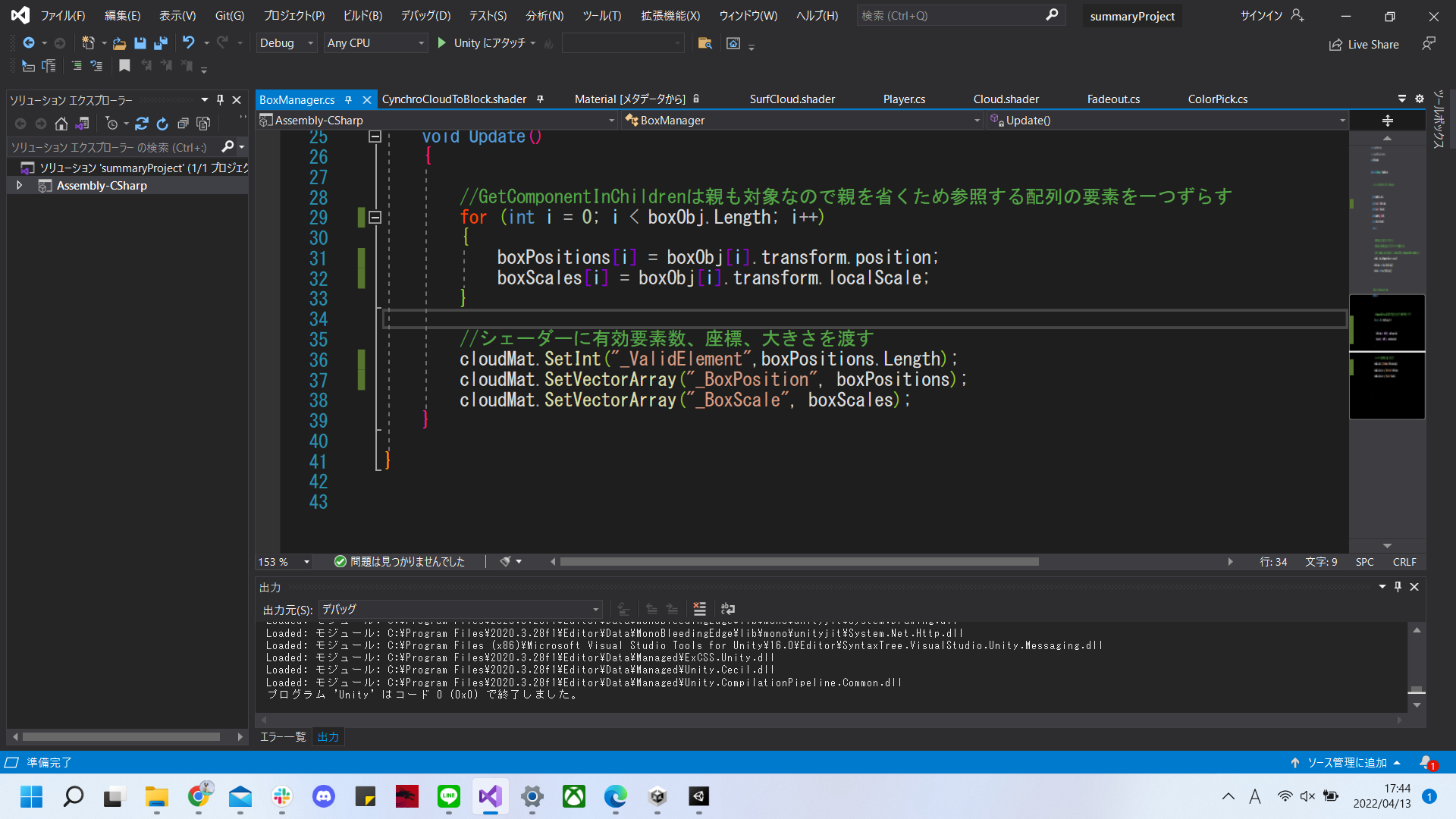Switch to the エラー一覧 tab
Image resolution: width=1456 pixels, height=819 pixels.
tap(283, 737)
